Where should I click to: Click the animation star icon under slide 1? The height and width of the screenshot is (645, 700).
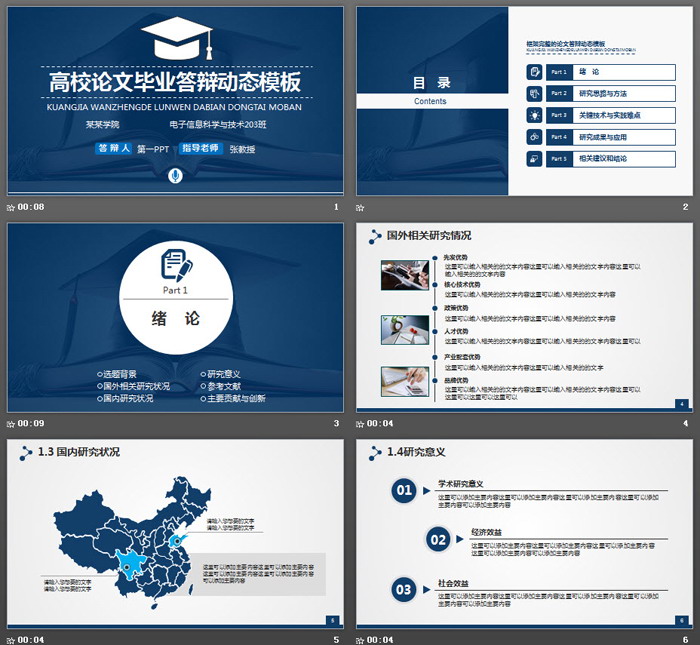click(11, 208)
